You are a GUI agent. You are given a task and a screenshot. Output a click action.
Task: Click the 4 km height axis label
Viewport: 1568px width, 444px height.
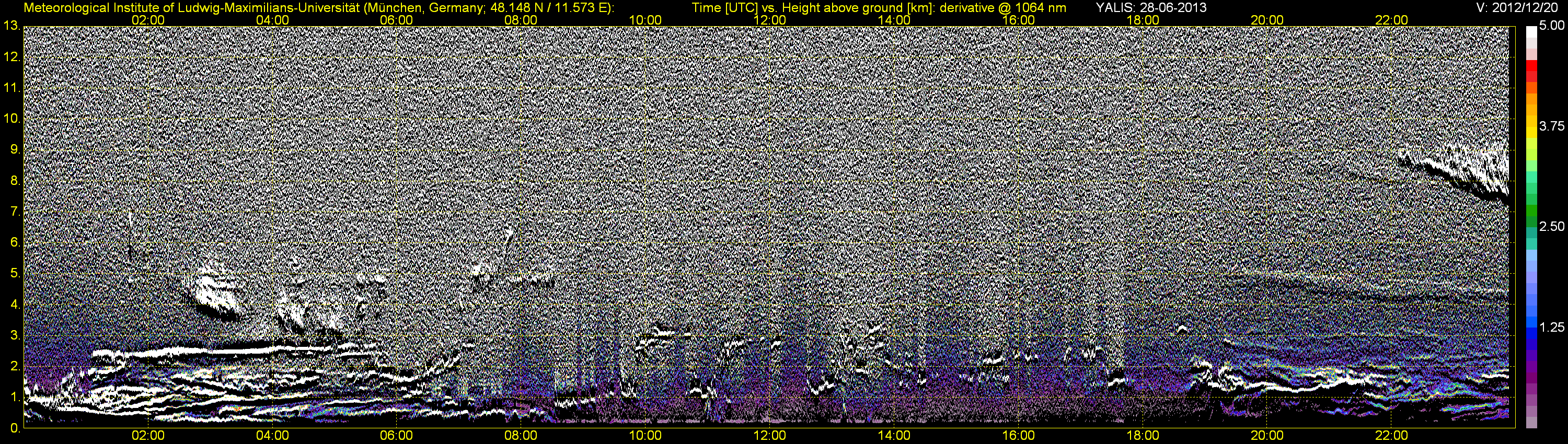(x=15, y=304)
